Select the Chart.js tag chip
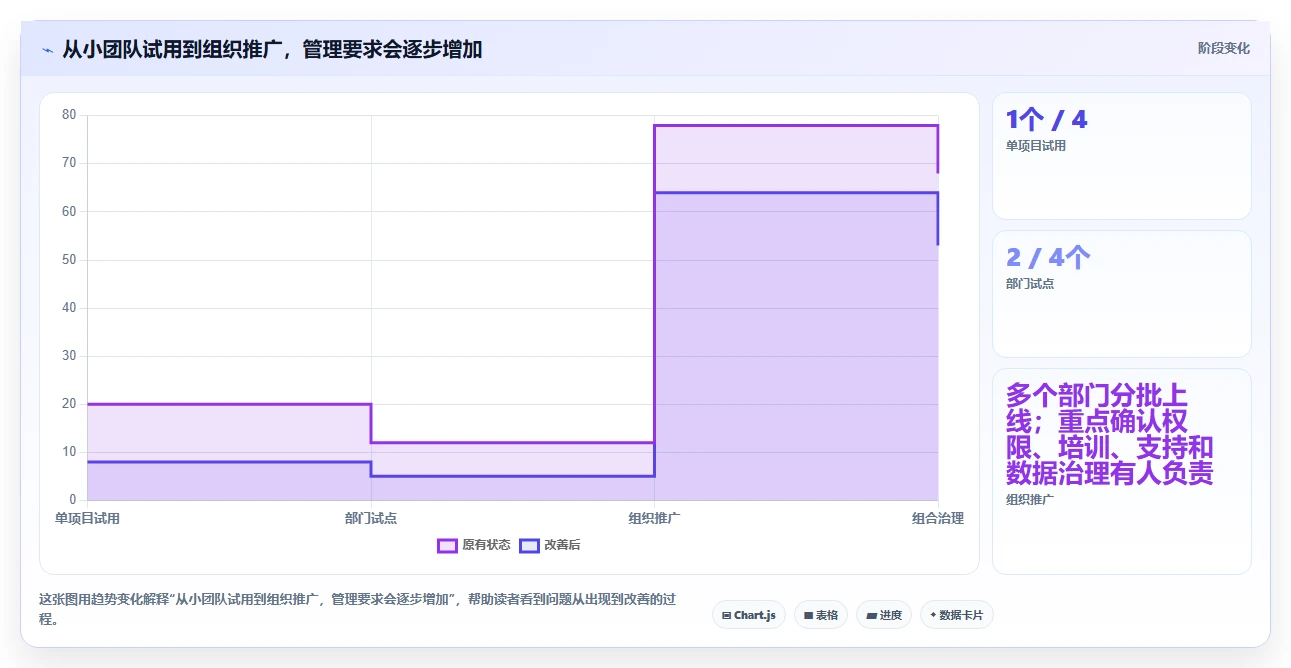 pyautogui.click(x=749, y=615)
